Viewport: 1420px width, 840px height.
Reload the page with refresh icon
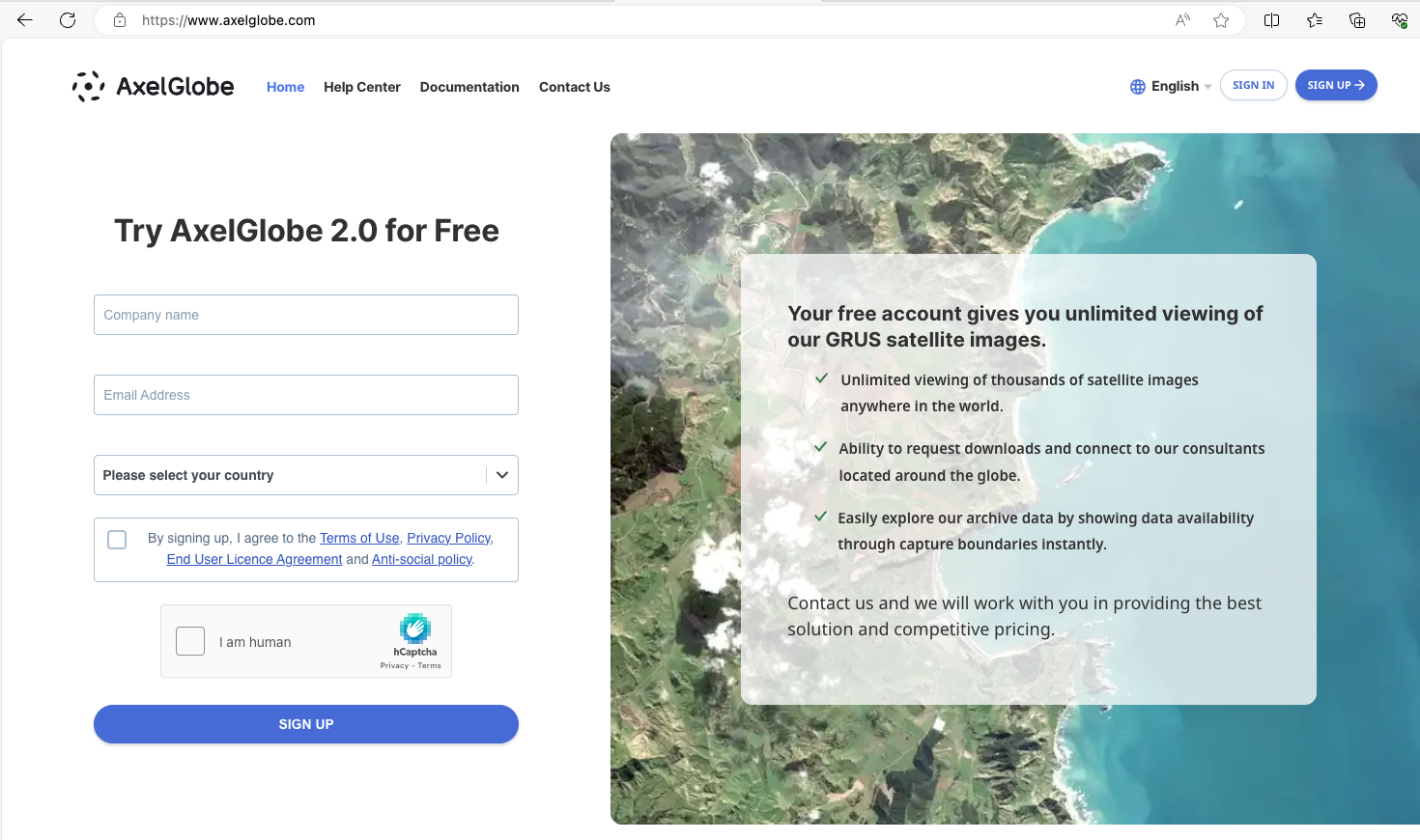pyautogui.click(x=68, y=20)
